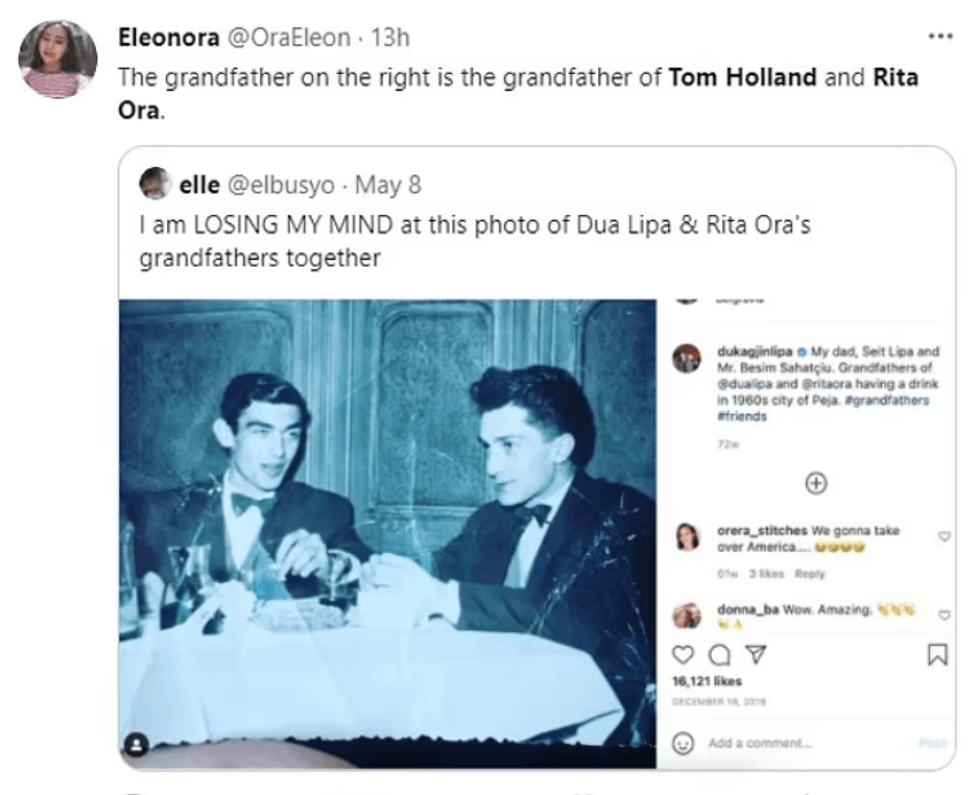Open the #grandfathers hashtag
980x795 pixels.
pyautogui.click(x=891, y=401)
